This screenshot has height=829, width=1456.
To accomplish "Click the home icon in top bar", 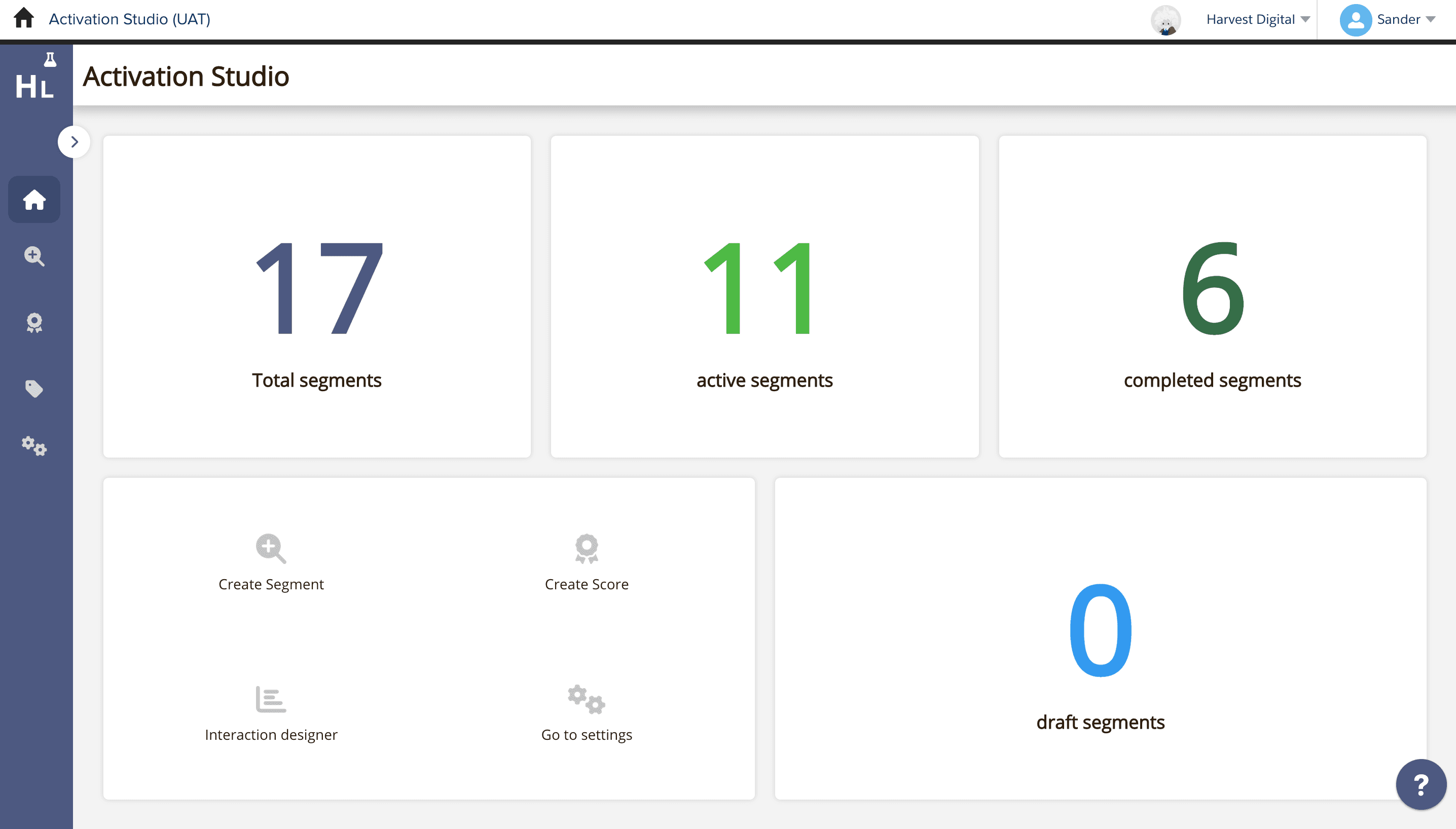I will [x=23, y=18].
